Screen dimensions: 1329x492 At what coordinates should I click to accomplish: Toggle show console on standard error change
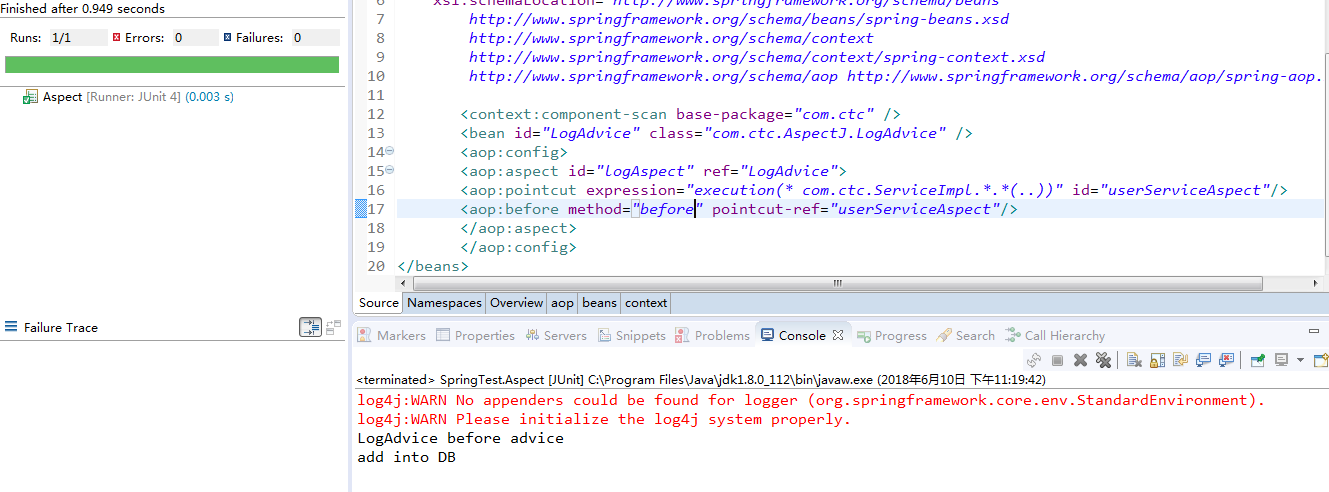pyautogui.click(x=1226, y=360)
